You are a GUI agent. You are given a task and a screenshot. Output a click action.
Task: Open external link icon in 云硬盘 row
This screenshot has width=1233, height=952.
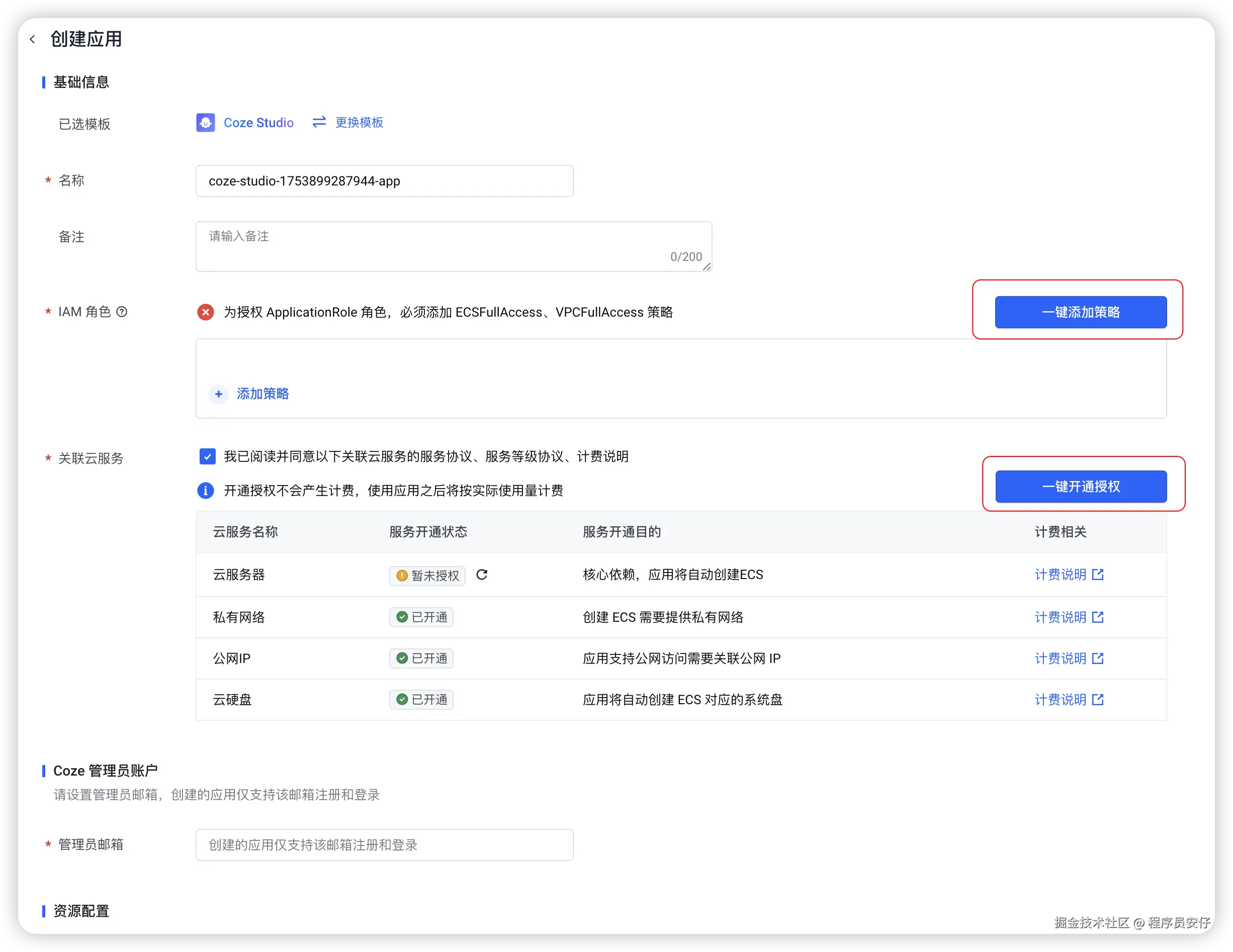[1098, 700]
